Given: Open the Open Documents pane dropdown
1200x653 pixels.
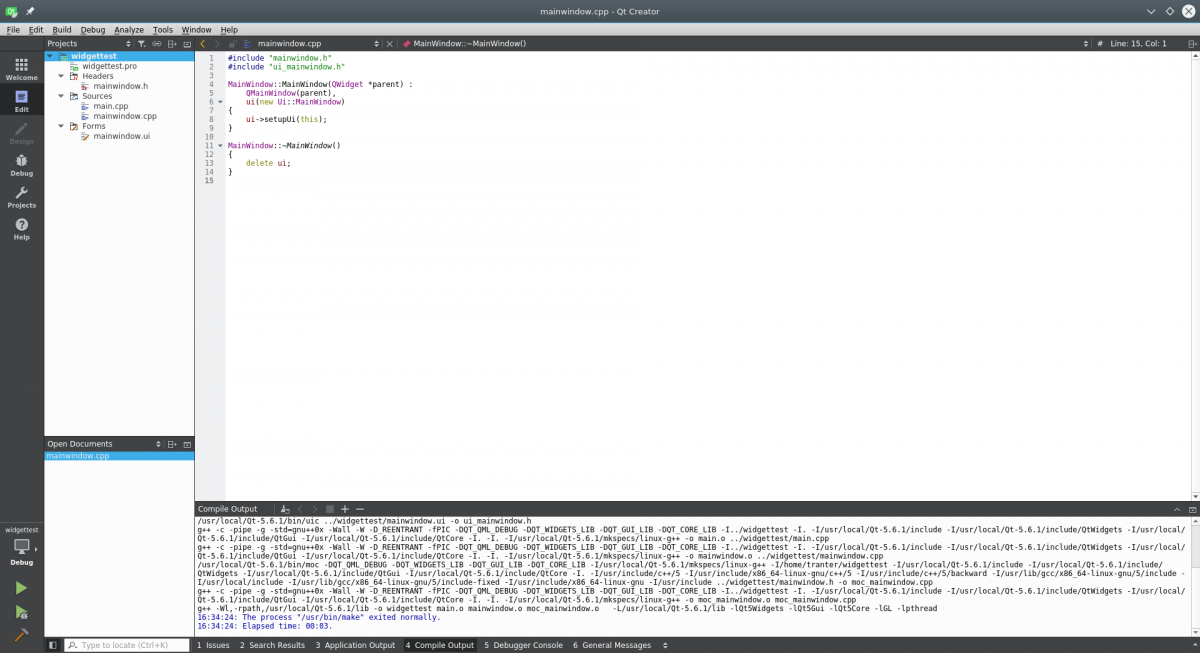Looking at the screenshot, I should (x=157, y=444).
